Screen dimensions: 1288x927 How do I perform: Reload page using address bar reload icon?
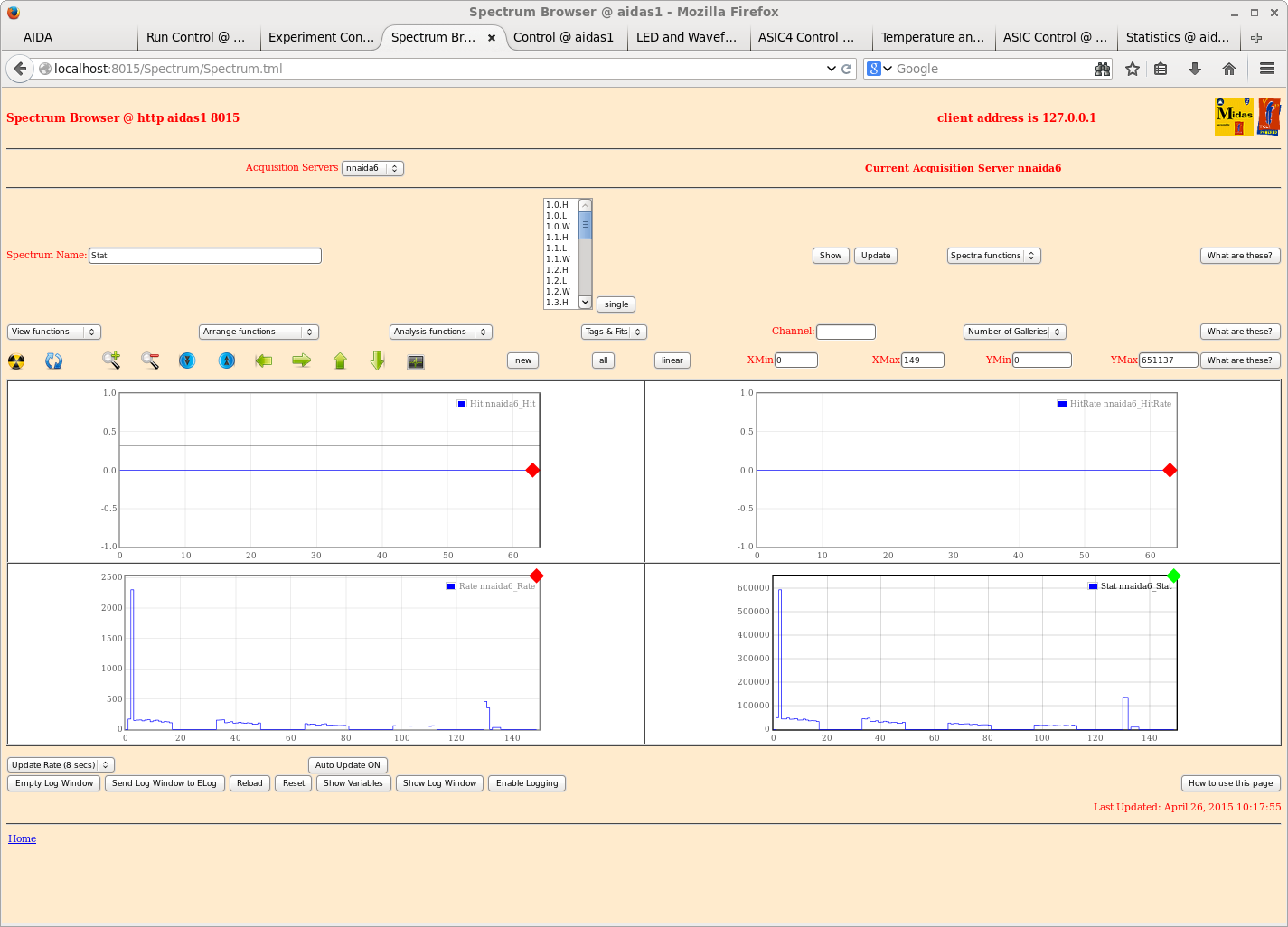coord(847,69)
